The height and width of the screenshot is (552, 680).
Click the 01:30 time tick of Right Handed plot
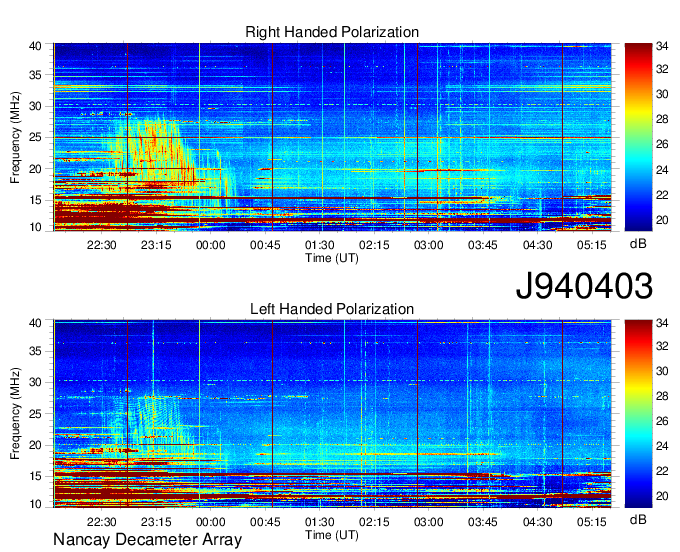(320, 245)
